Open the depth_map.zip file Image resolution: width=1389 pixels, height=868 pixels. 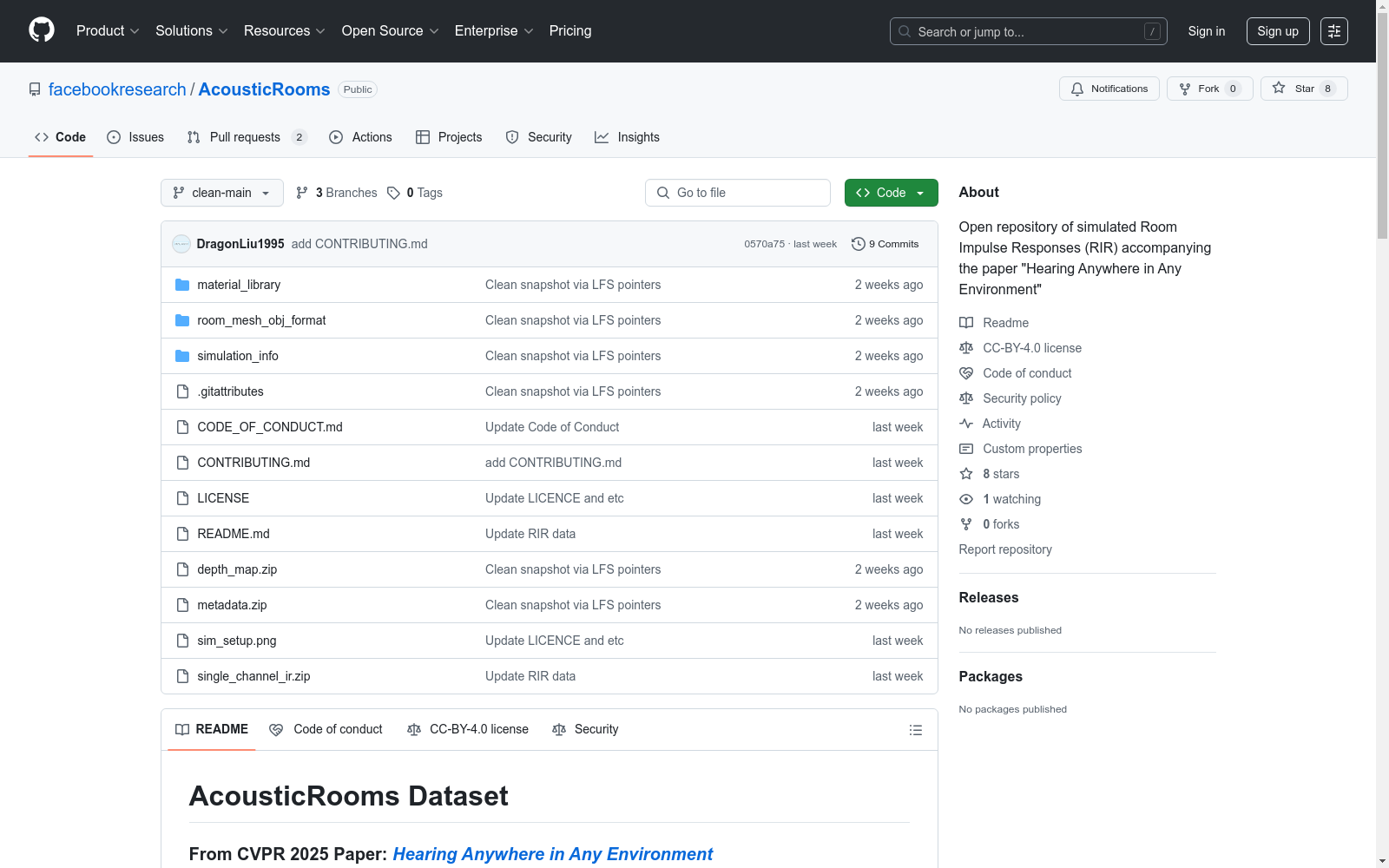[237, 569]
